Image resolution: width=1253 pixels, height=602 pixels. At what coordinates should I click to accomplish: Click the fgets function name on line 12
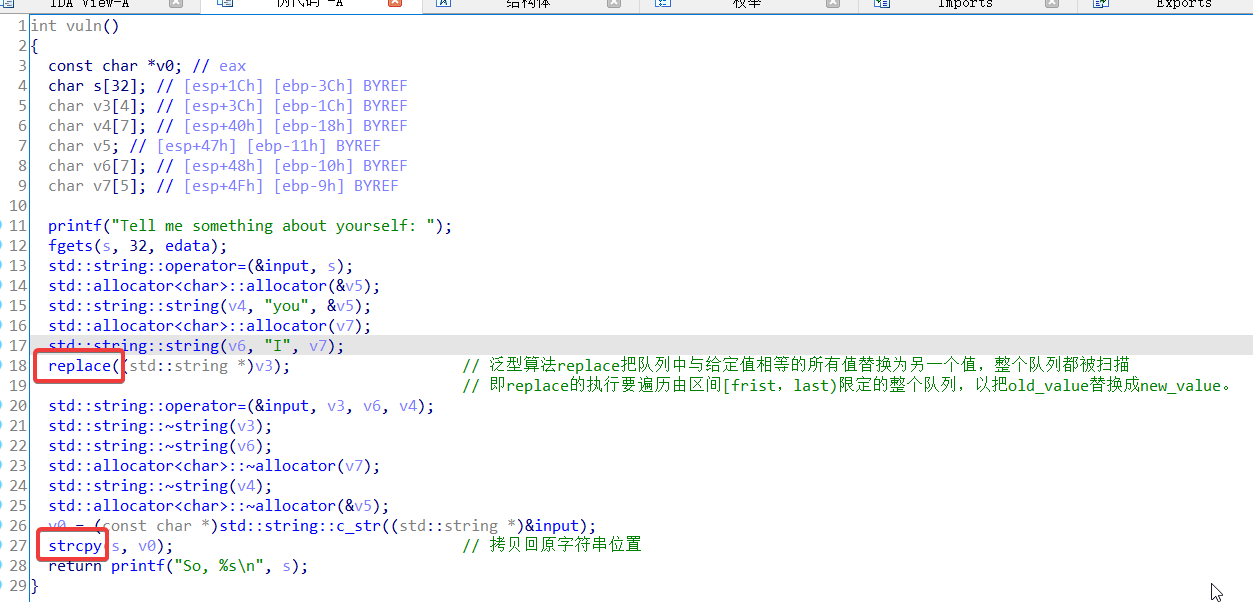70,246
